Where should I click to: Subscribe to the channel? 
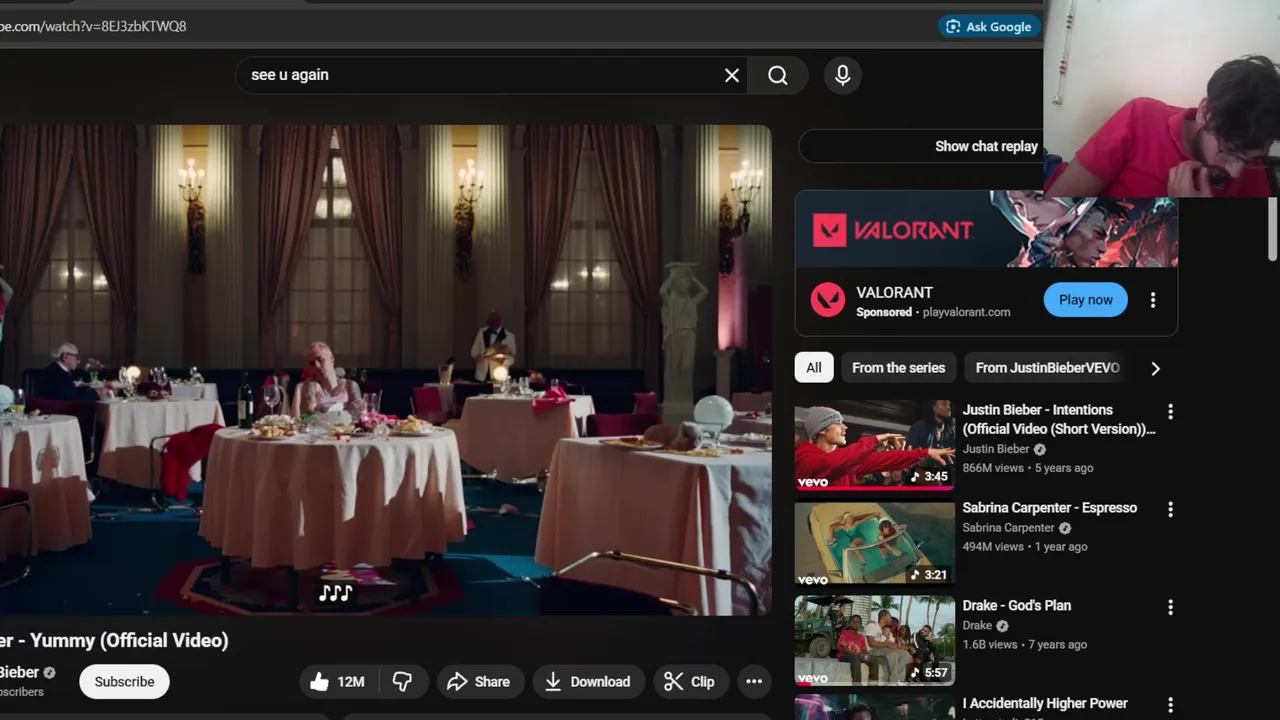(x=124, y=682)
